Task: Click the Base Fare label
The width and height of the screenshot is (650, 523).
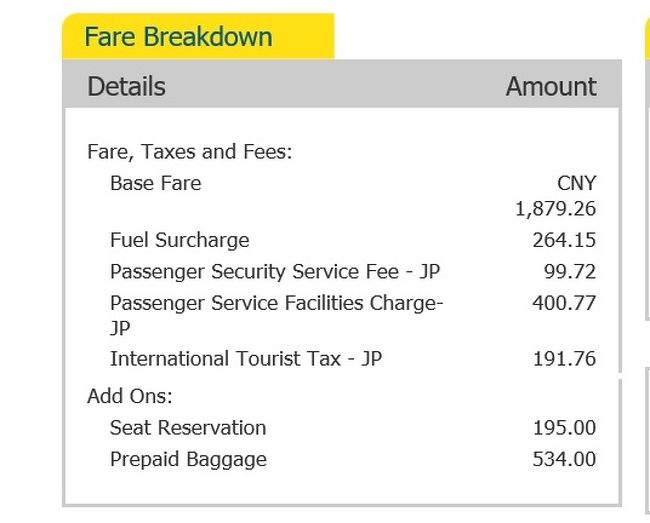Action: click(155, 183)
